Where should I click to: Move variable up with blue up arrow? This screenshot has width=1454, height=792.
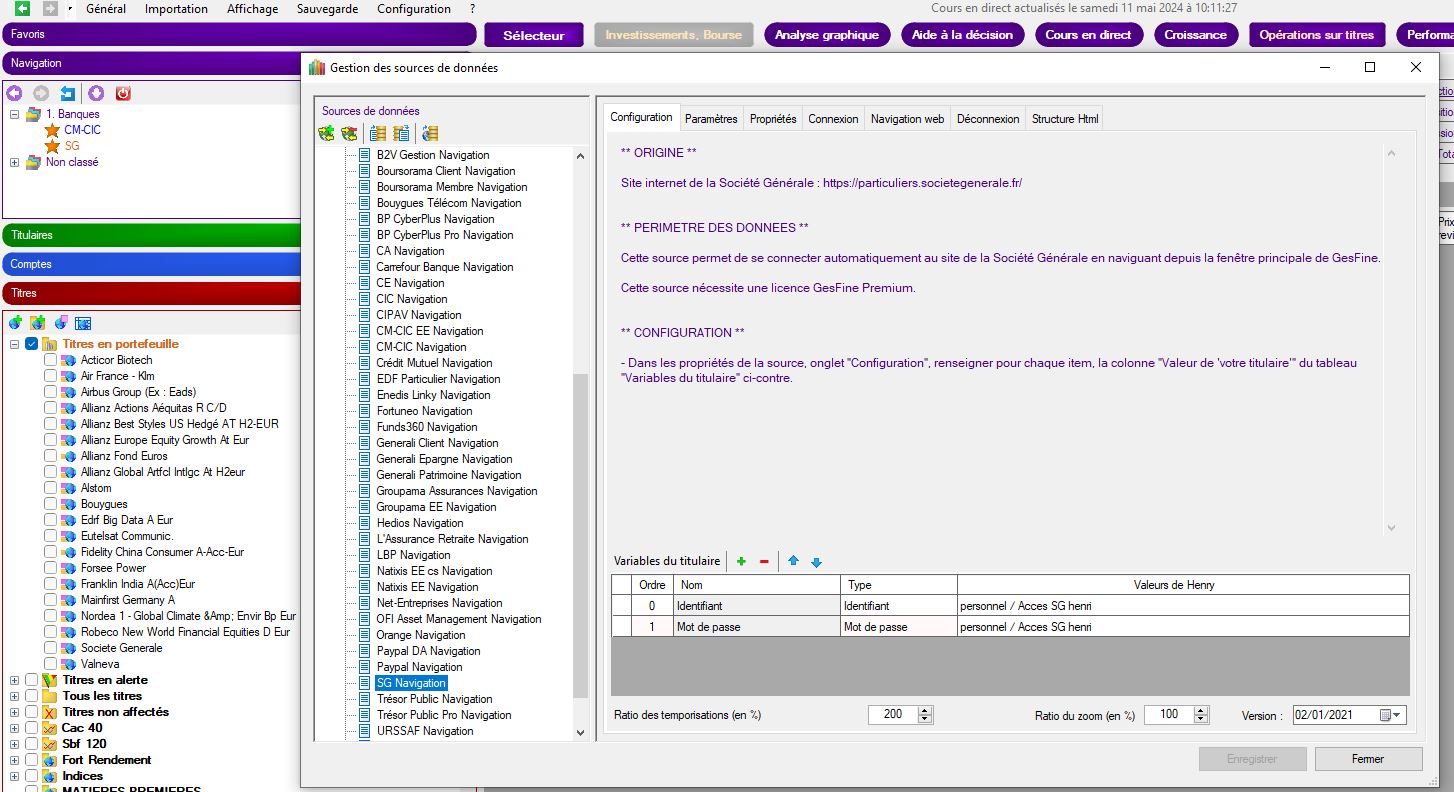coord(793,562)
